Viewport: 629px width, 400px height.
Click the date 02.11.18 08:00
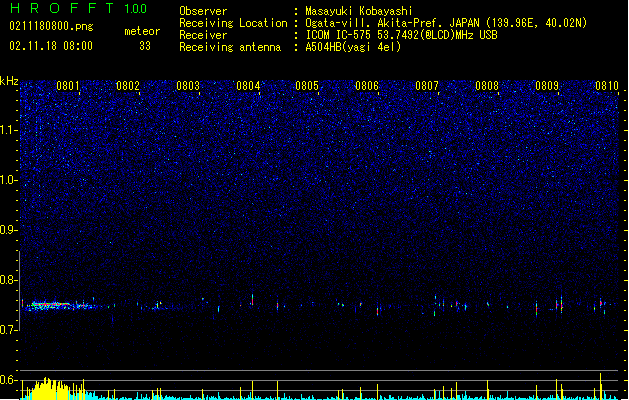pos(51,46)
